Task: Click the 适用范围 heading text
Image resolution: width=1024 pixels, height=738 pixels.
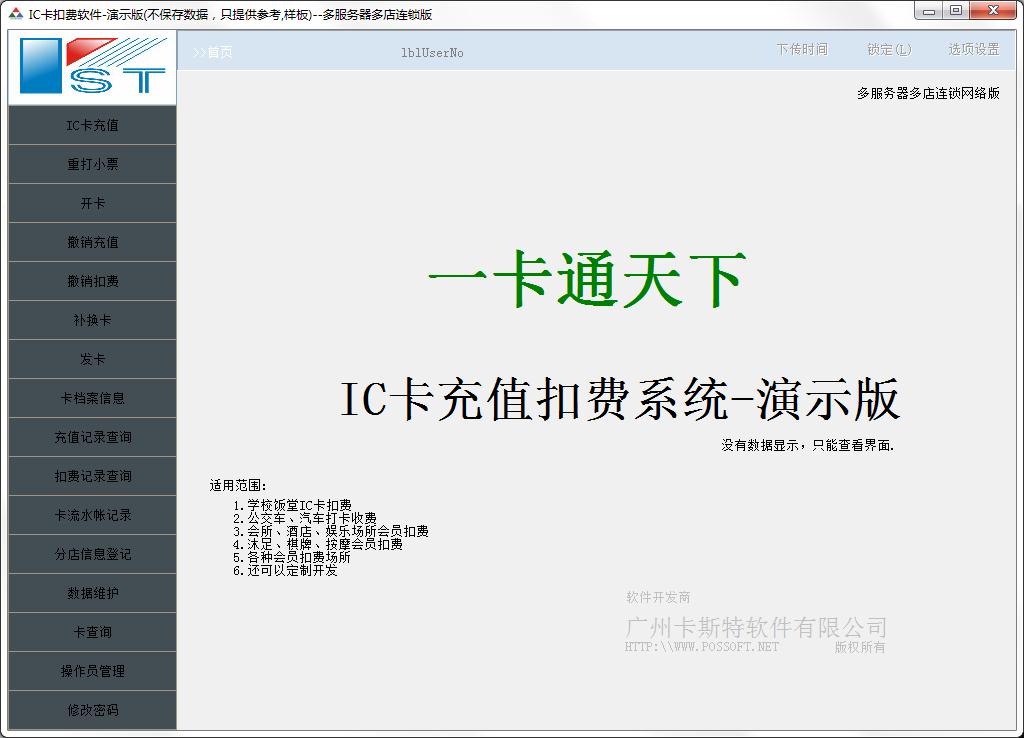Action: coord(238,486)
